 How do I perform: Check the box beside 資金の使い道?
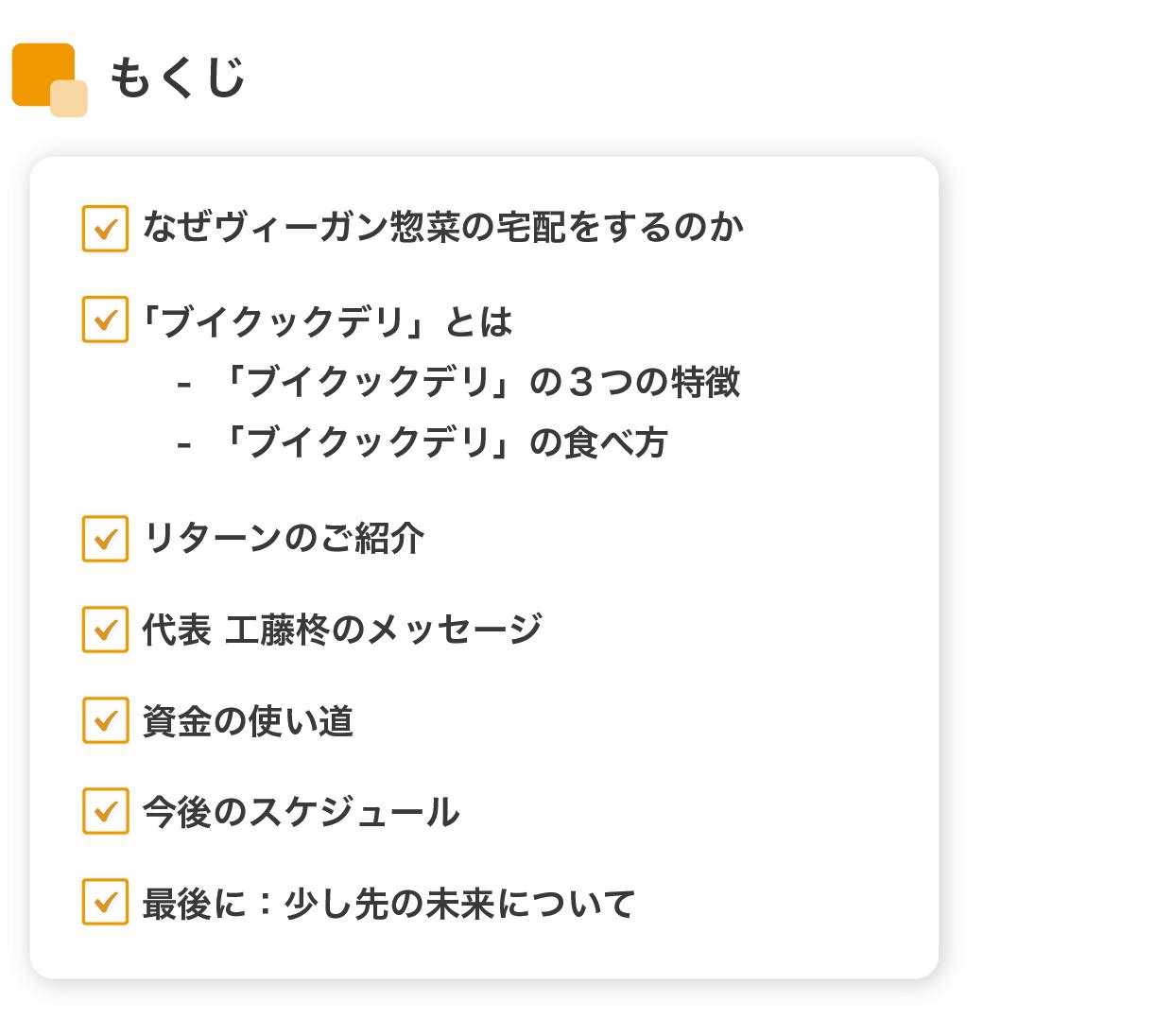pos(105,720)
